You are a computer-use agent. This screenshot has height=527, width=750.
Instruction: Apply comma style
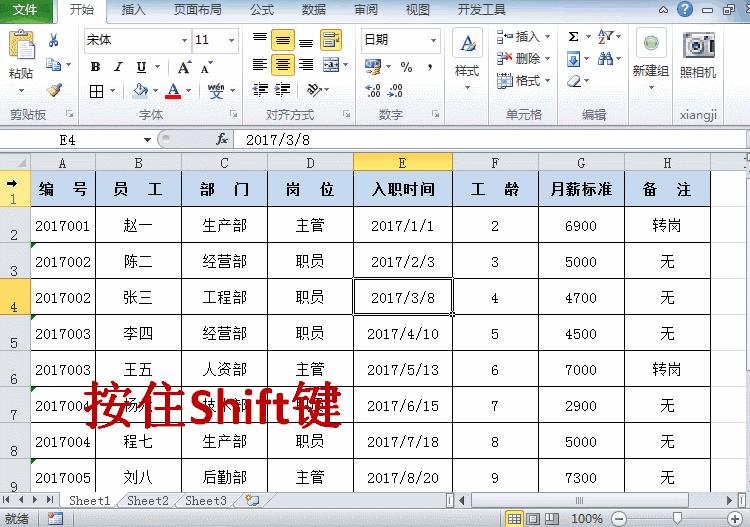pyautogui.click(x=430, y=67)
